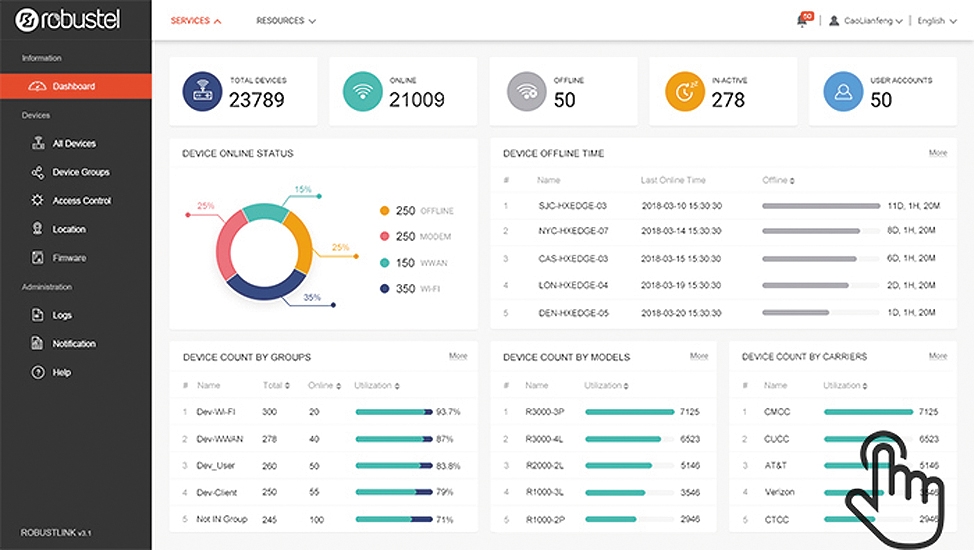974x550 pixels.
Task: Click More in Device Count by Models
Action: point(699,356)
